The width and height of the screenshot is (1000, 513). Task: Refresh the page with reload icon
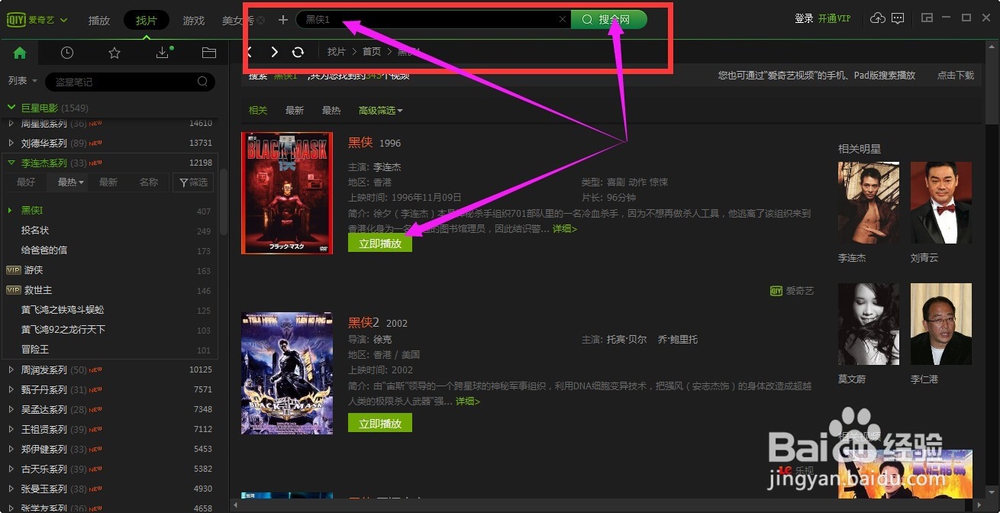pos(298,52)
